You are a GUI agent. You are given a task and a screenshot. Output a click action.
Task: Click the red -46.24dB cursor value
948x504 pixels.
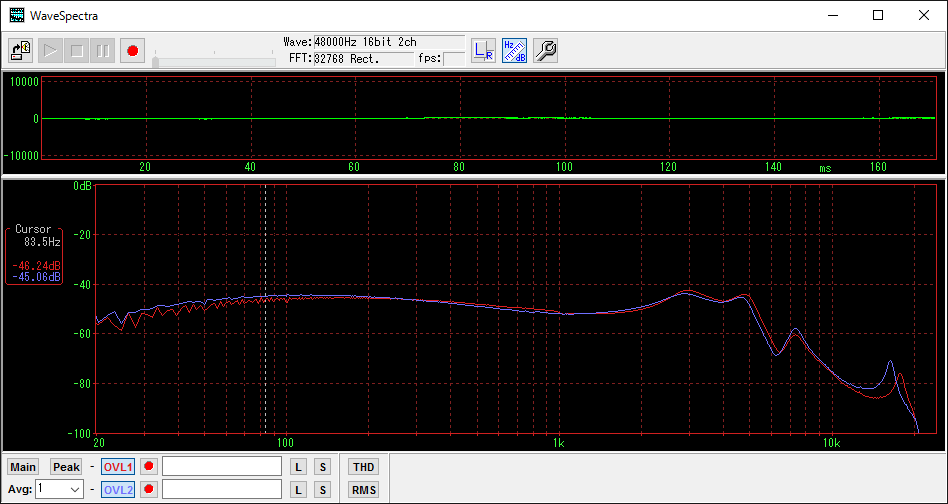36,267
